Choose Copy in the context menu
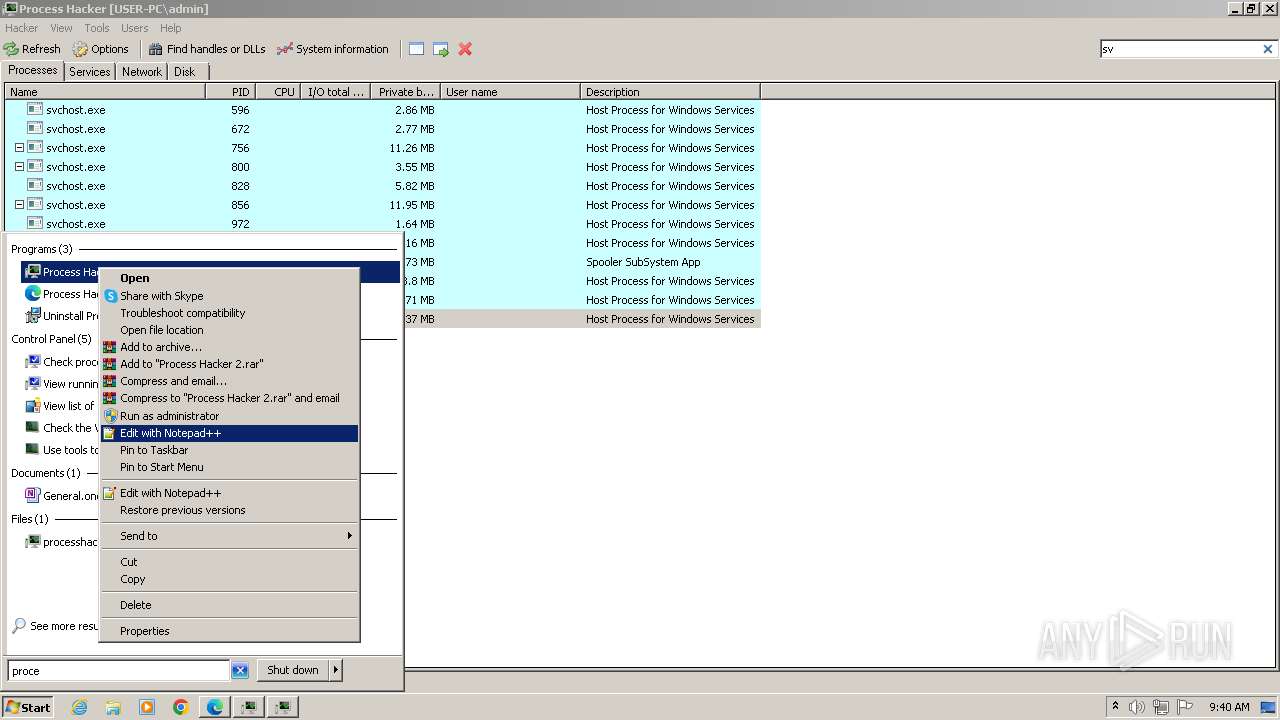This screenshot has height=720, width=1280. click(229, 579)
